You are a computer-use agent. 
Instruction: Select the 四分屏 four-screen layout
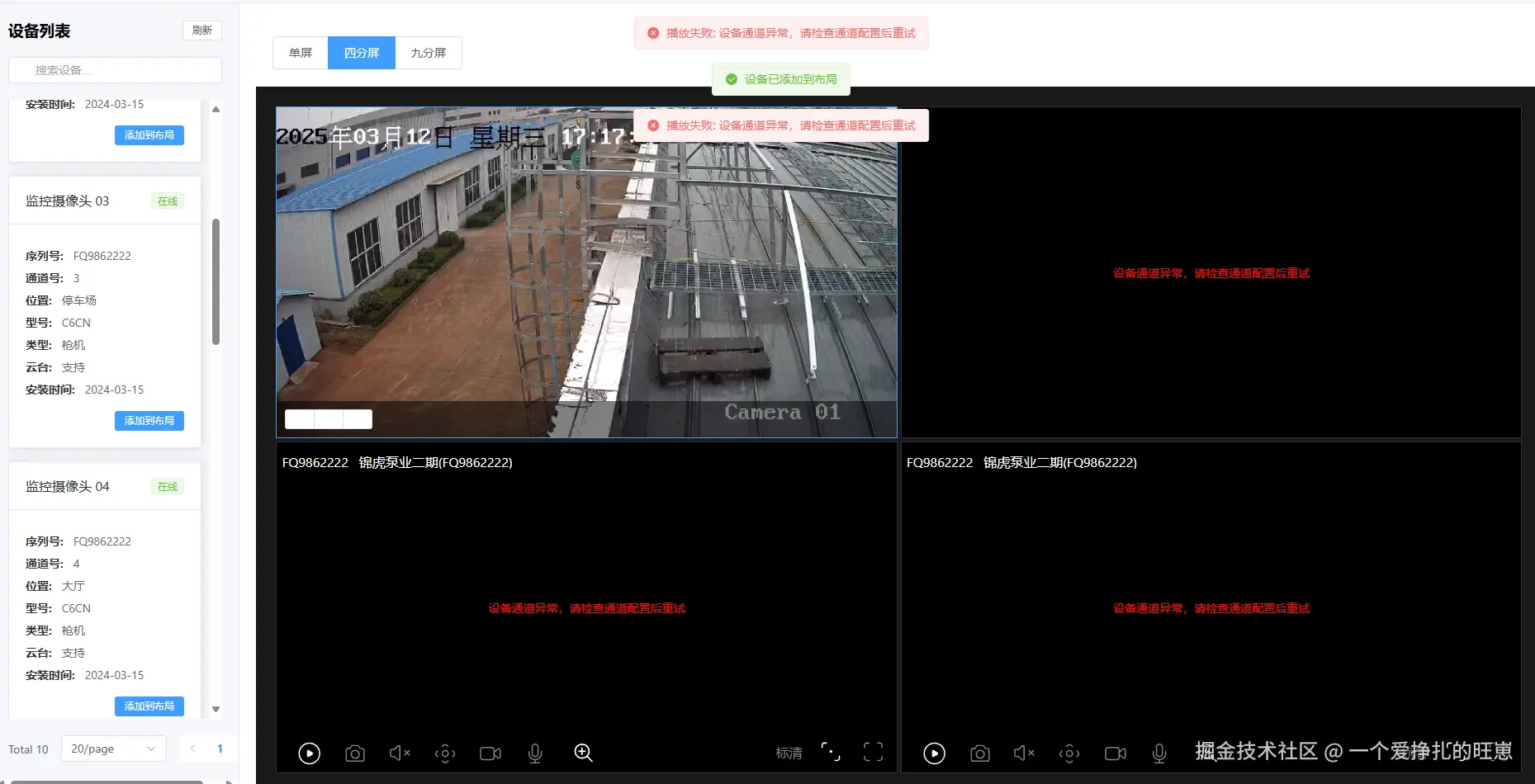pyautogui.click(x=362, y=53)
